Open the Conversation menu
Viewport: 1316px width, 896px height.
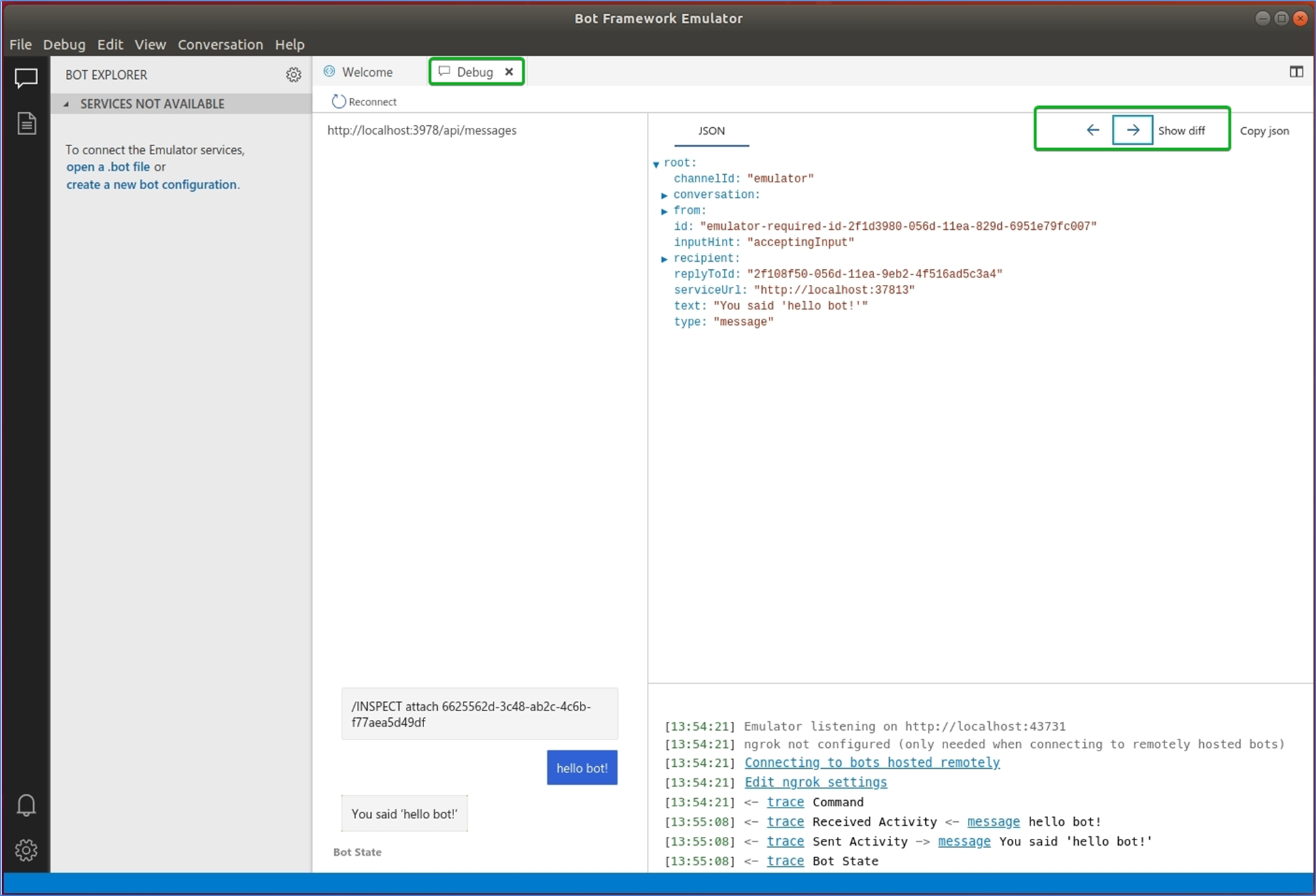click(x=220, y=44)
